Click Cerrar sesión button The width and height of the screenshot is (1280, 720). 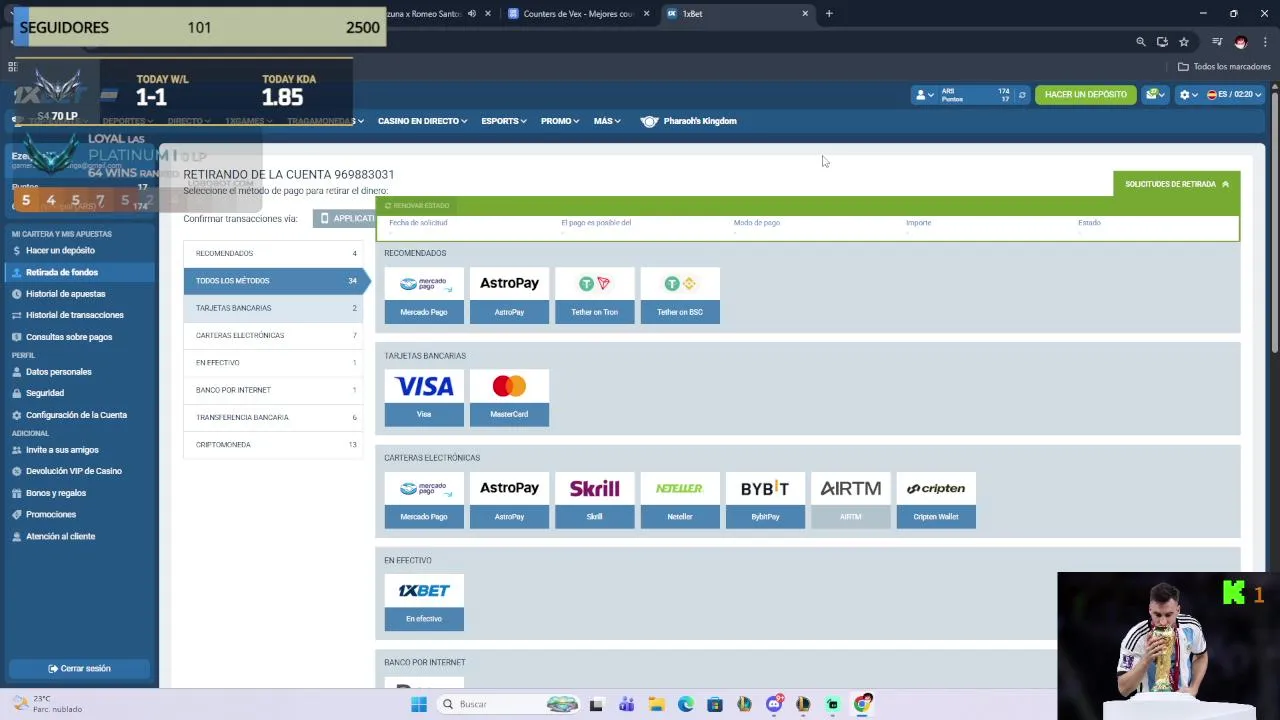click(x=79, y=668)
